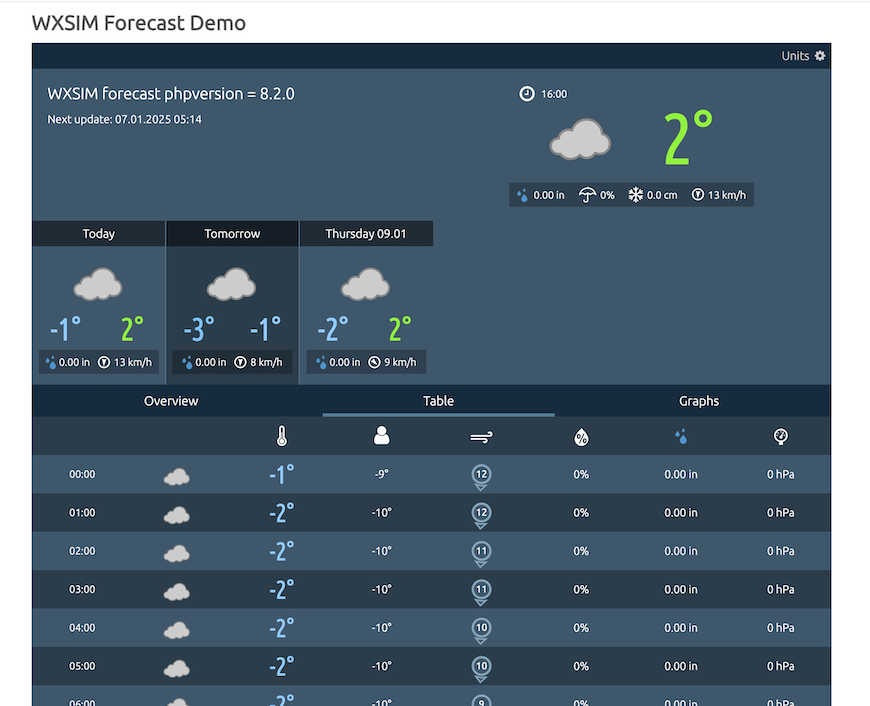Click the cloud icon in Thursday 09.01 card
This screenshot has width=870, height=706.
[366, 284]
